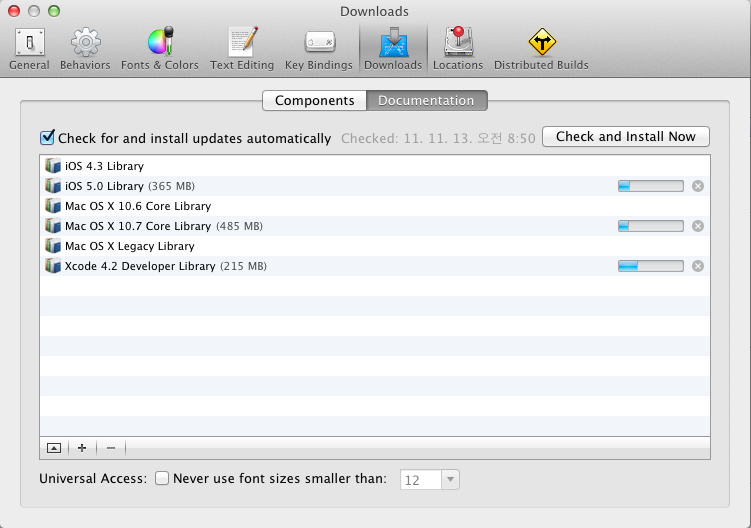Click Mac OS X 10.6 Core Library book icon
Screen dimensions: 751x528
pos(53,206)
